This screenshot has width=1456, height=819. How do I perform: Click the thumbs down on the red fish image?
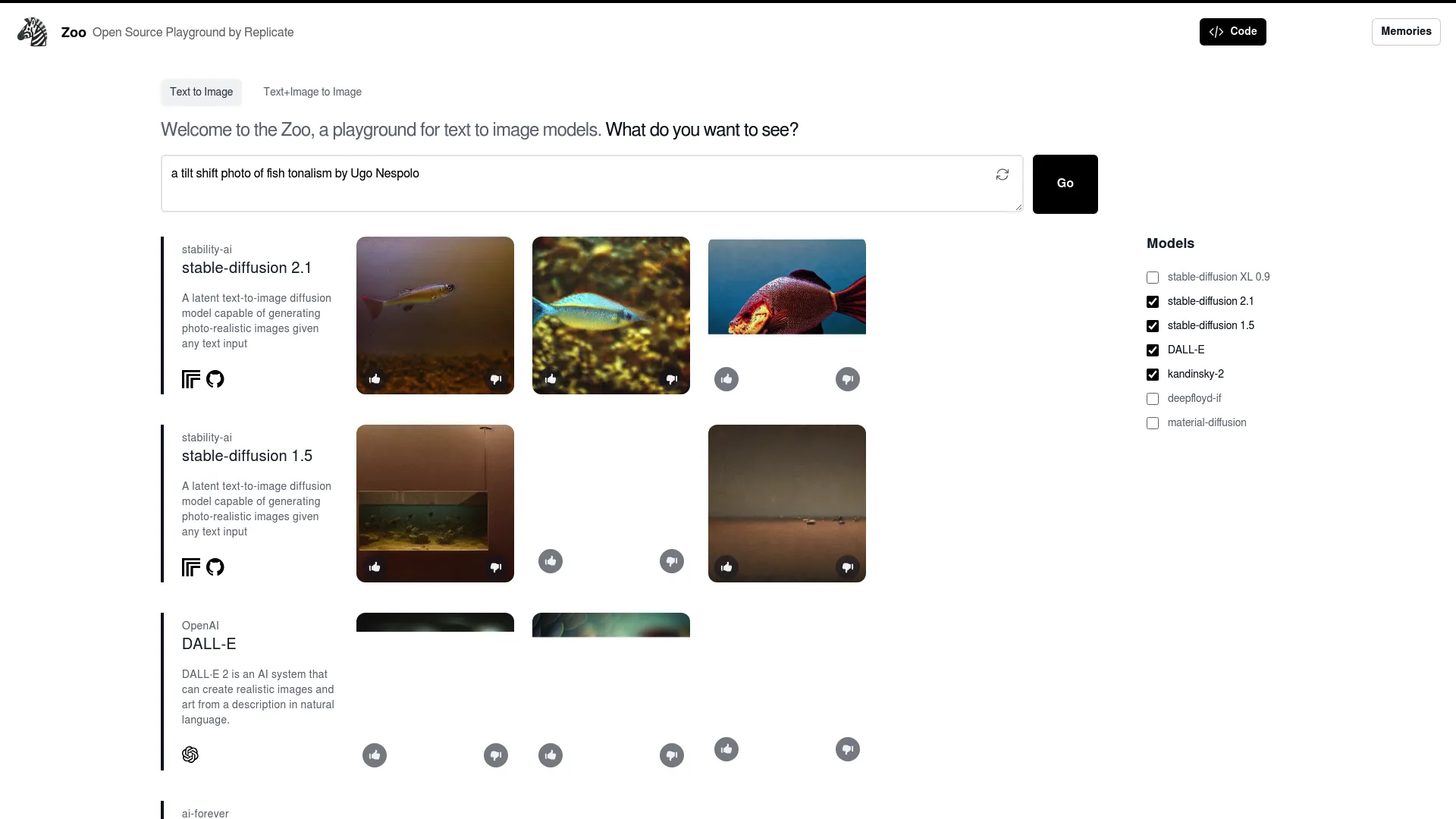coord(847,379)
